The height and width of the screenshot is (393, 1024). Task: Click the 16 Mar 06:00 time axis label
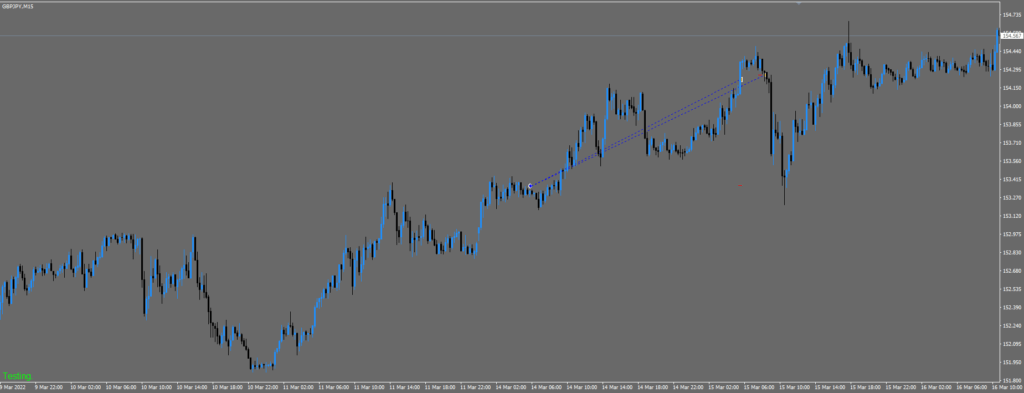[971, 388]
